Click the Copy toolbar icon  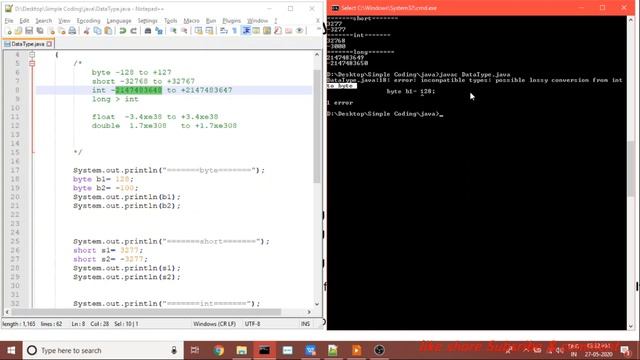(x=97, y=31)
